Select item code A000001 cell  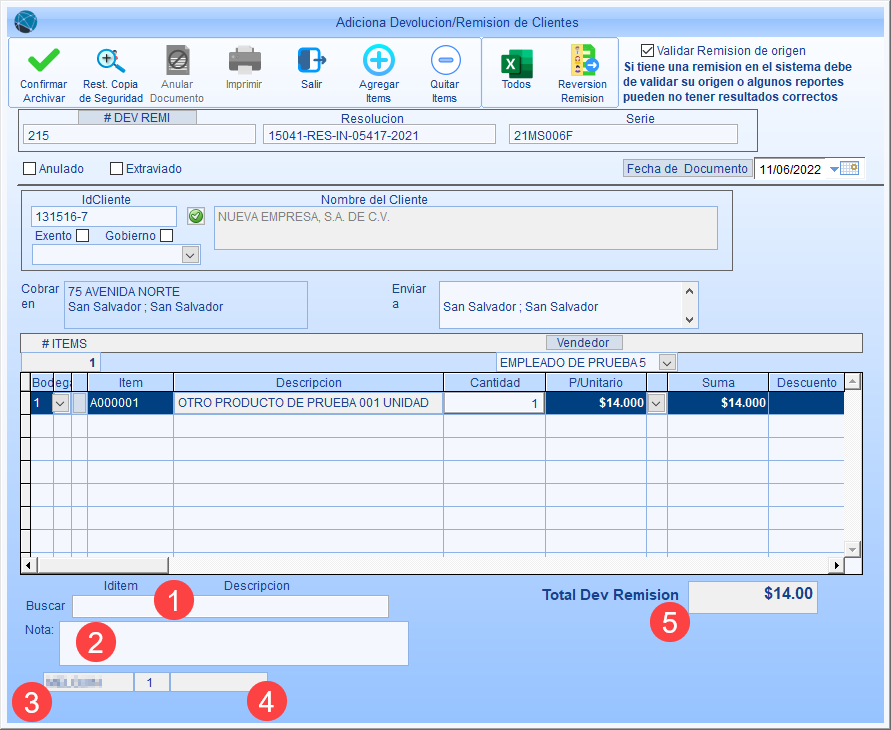pyautogui.click(x=130, y=403)
